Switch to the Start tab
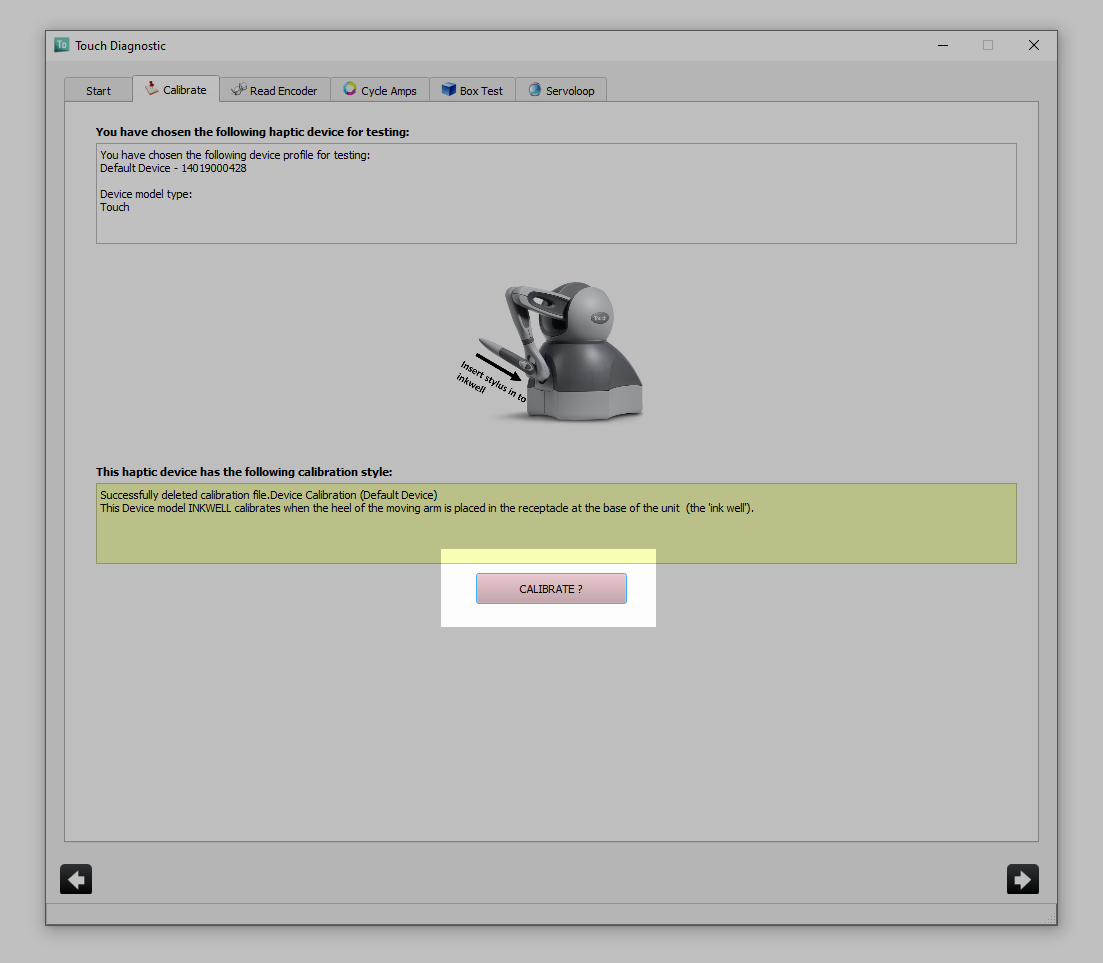 pyautogui.click(x=98, y=90)
